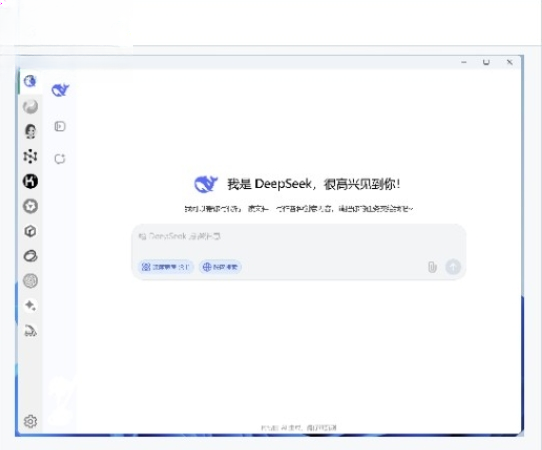
Task: Open the four-point sparkle assistant icon
Action: point(30,306)
